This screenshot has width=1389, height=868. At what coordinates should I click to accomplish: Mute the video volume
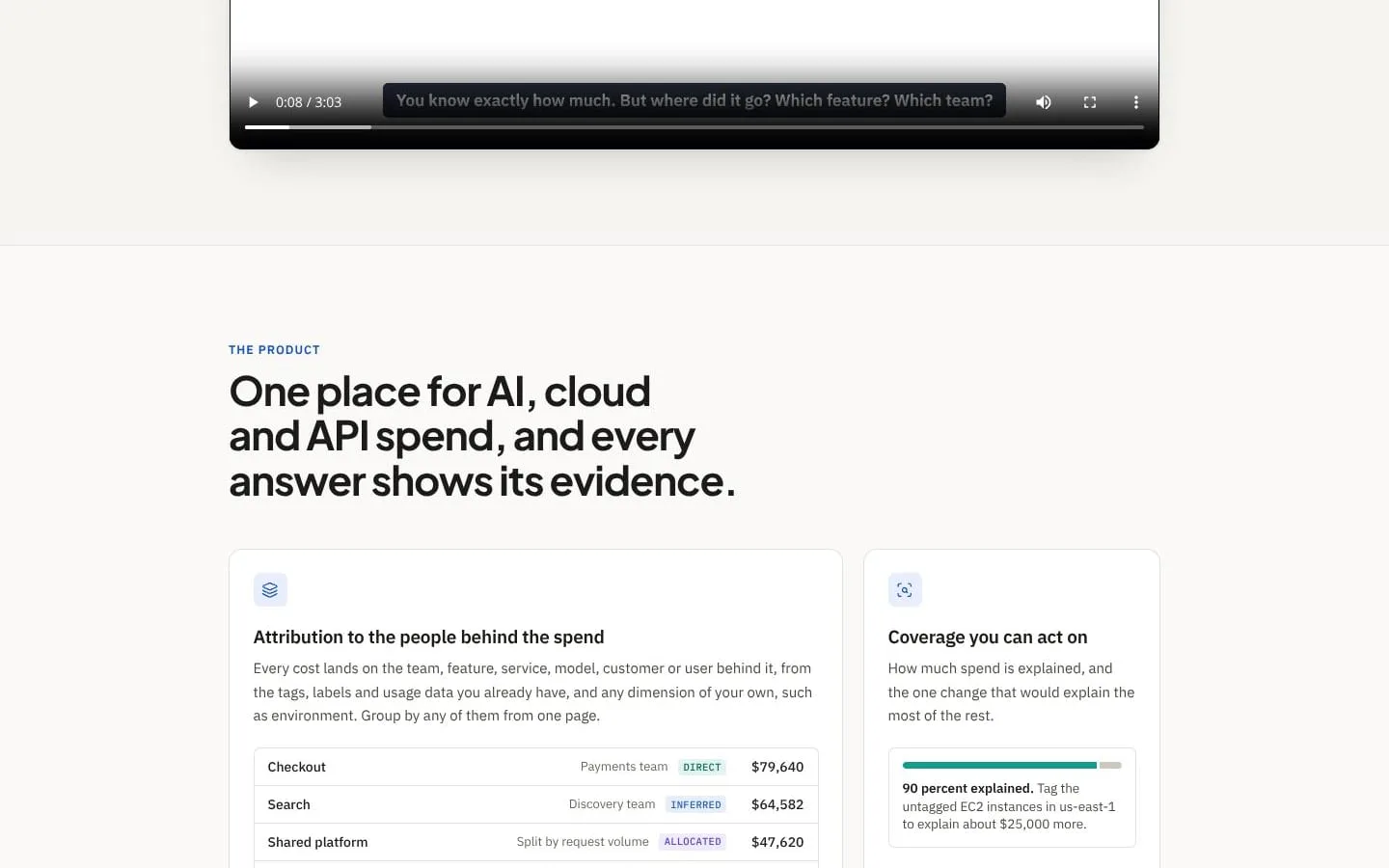(x=1044, y=102)
